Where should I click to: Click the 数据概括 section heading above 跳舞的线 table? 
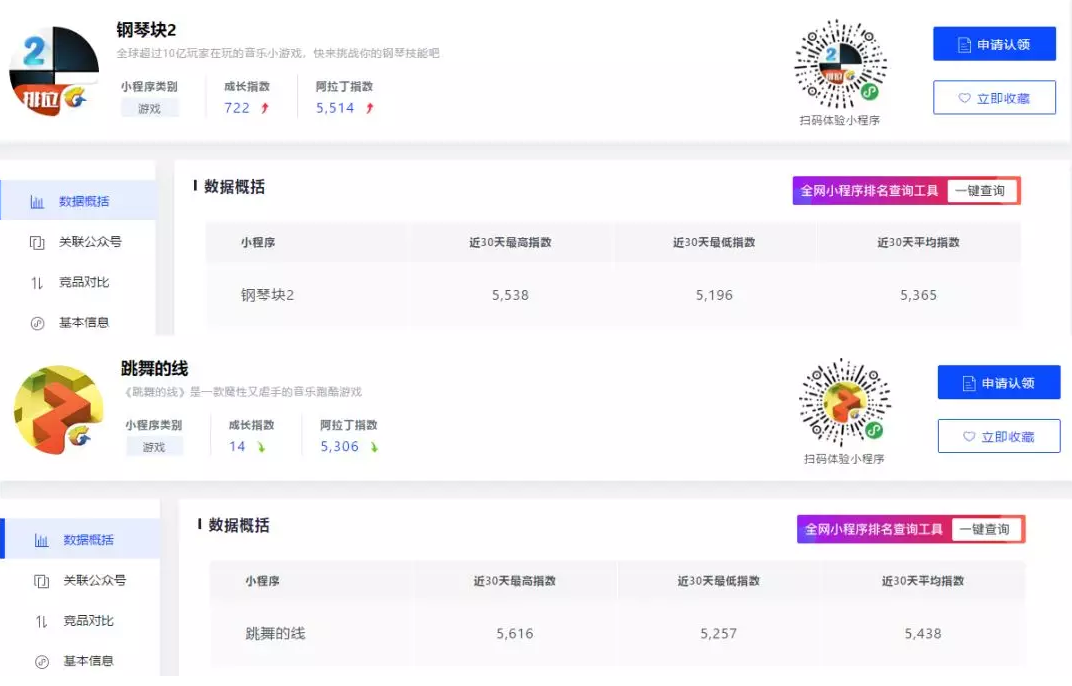239,525
